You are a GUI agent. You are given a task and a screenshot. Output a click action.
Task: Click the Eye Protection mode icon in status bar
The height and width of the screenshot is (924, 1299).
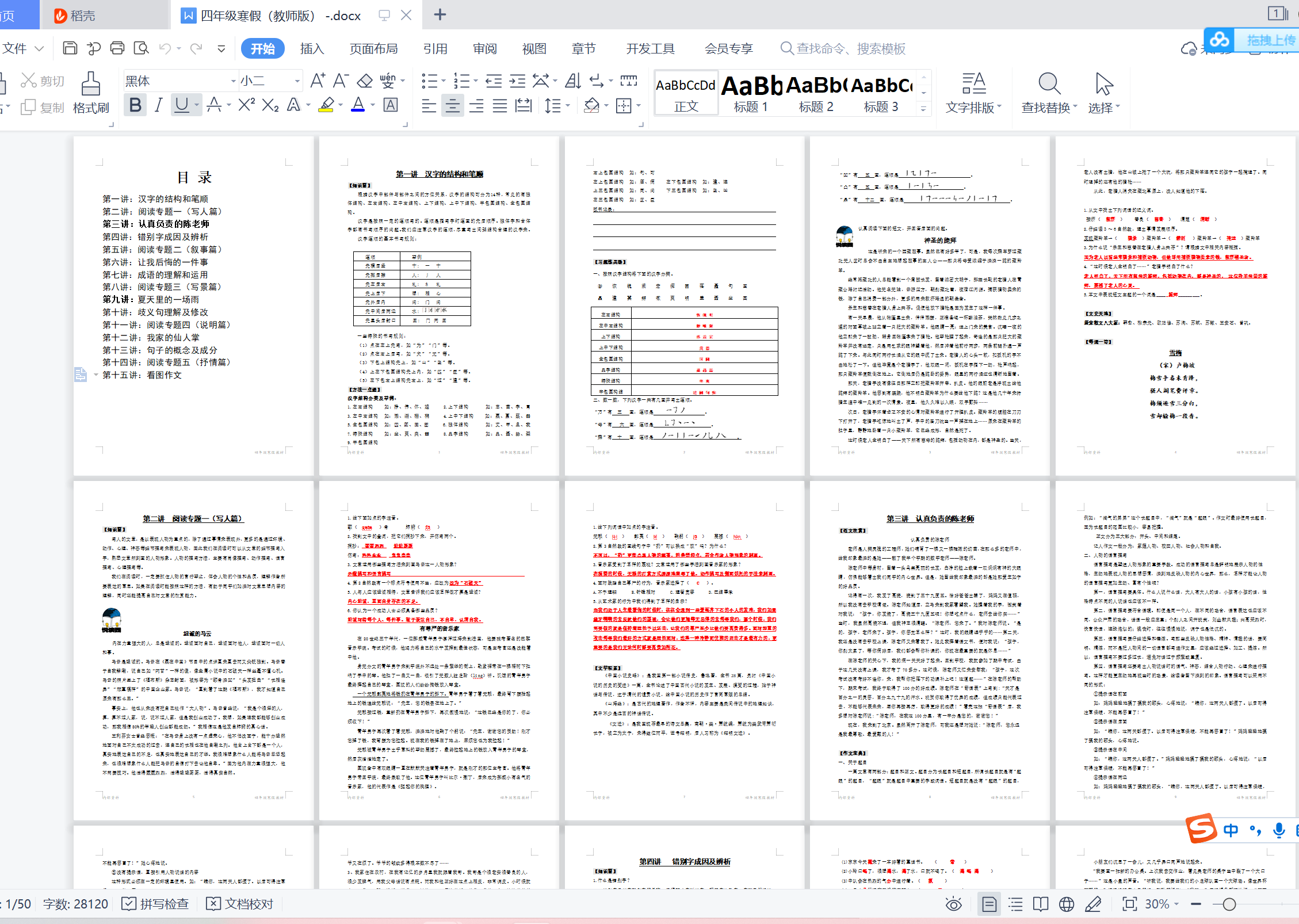953,904
